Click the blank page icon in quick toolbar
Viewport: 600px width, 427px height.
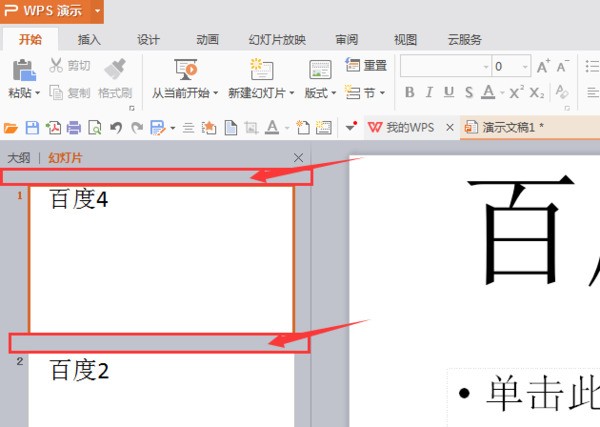[x=231, y=127]
